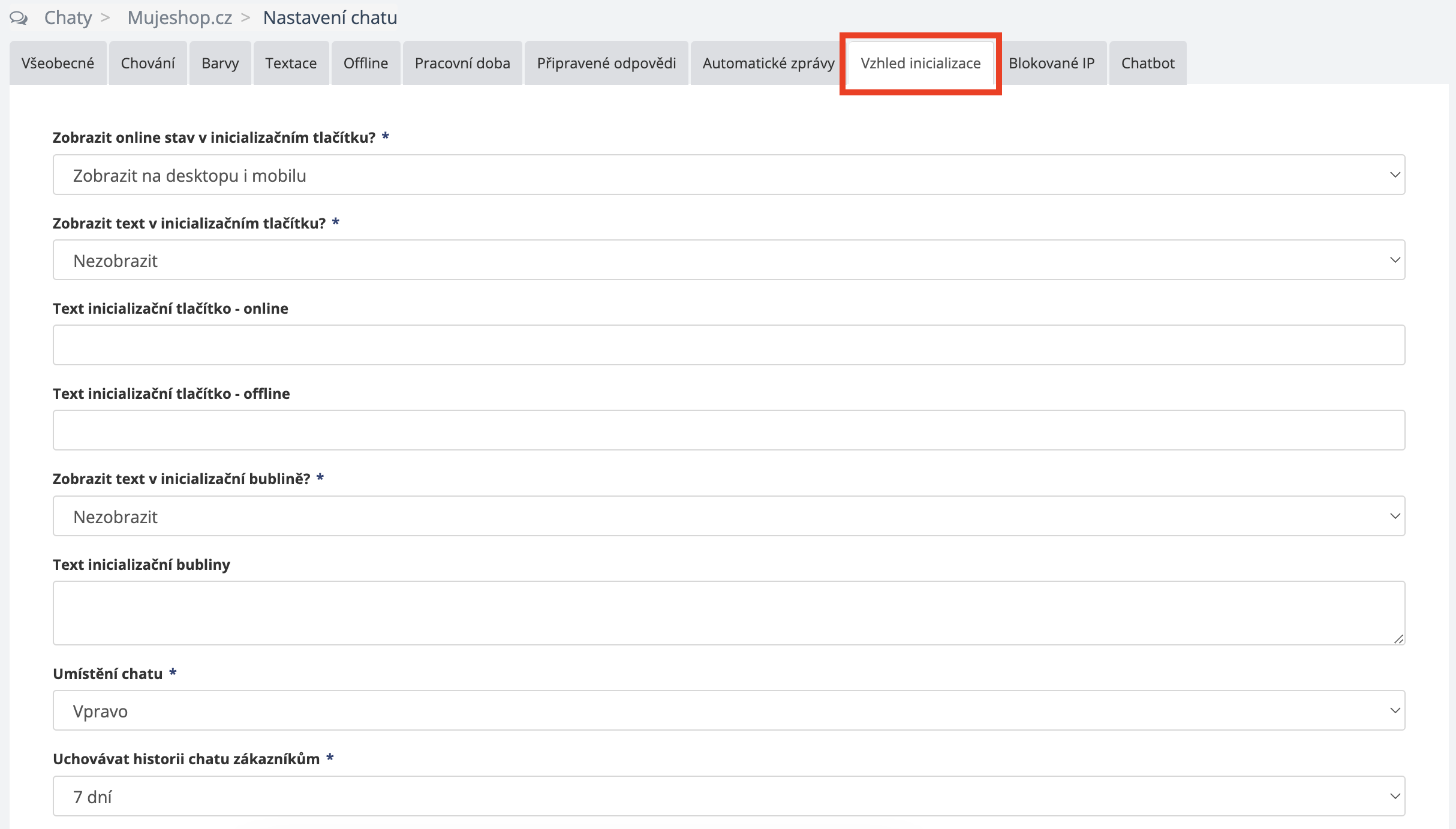Click the online button text field
This screenshot has height=829, width=1456.
pos(729,346)
